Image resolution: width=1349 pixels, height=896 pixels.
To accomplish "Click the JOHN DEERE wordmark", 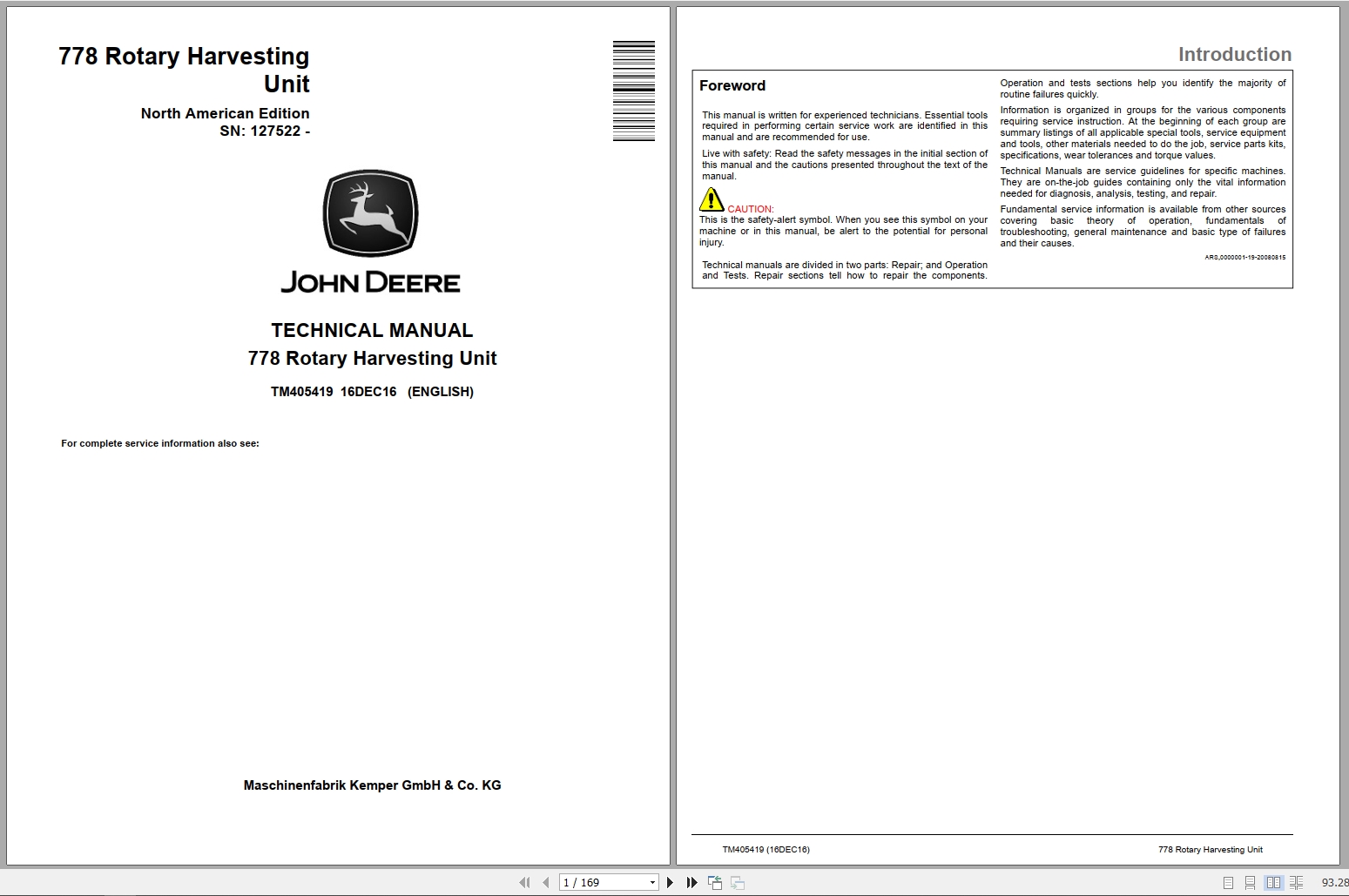I will 371,282.
